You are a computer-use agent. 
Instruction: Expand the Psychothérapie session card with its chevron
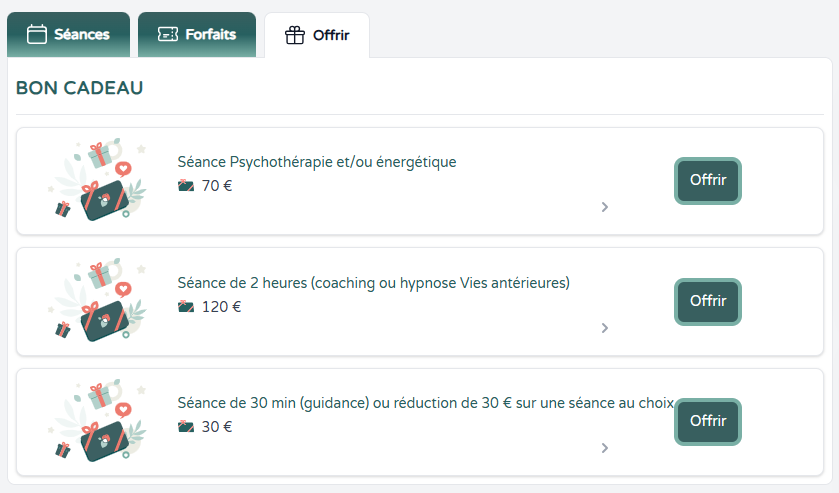tap(605, 207)
